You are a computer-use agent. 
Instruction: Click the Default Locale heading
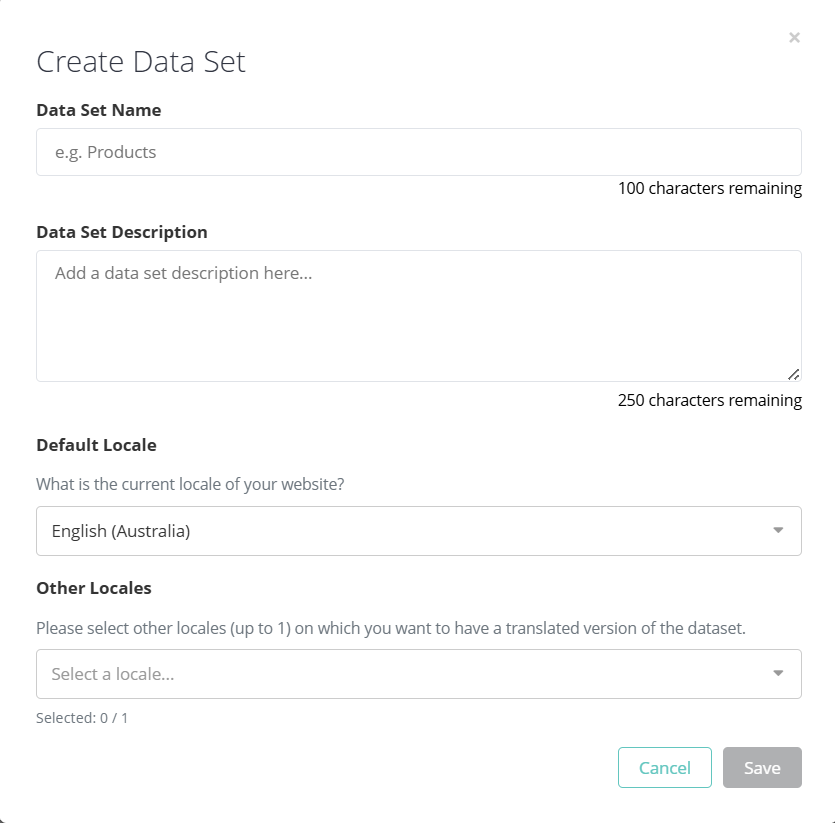96,445
